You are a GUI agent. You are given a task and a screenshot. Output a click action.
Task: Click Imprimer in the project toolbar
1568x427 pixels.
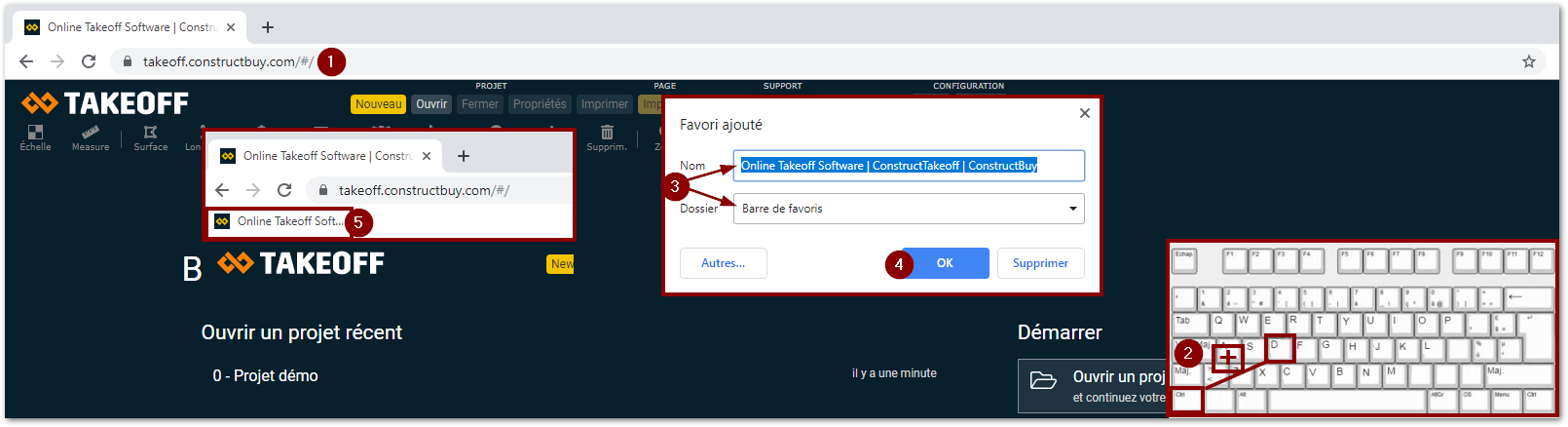tap(605, 104)
